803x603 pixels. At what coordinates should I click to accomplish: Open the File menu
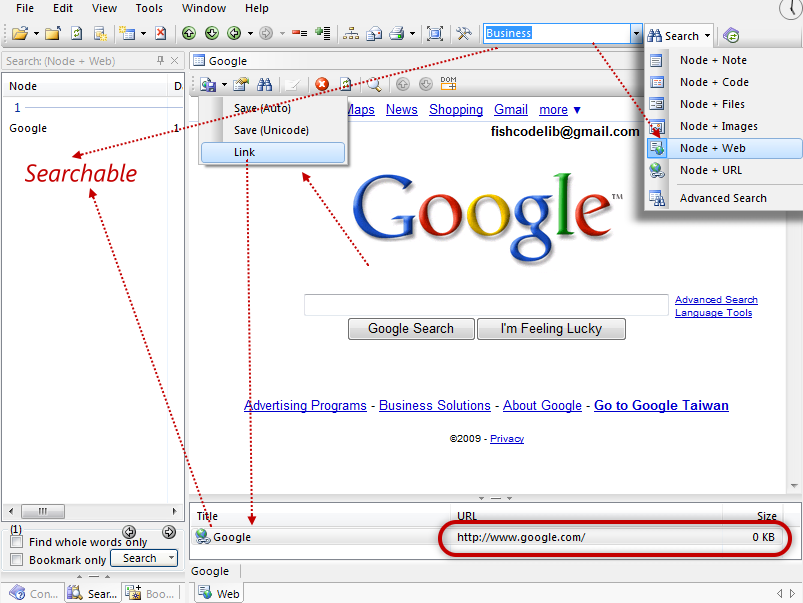pyautogui.click(x=25, y=8)
